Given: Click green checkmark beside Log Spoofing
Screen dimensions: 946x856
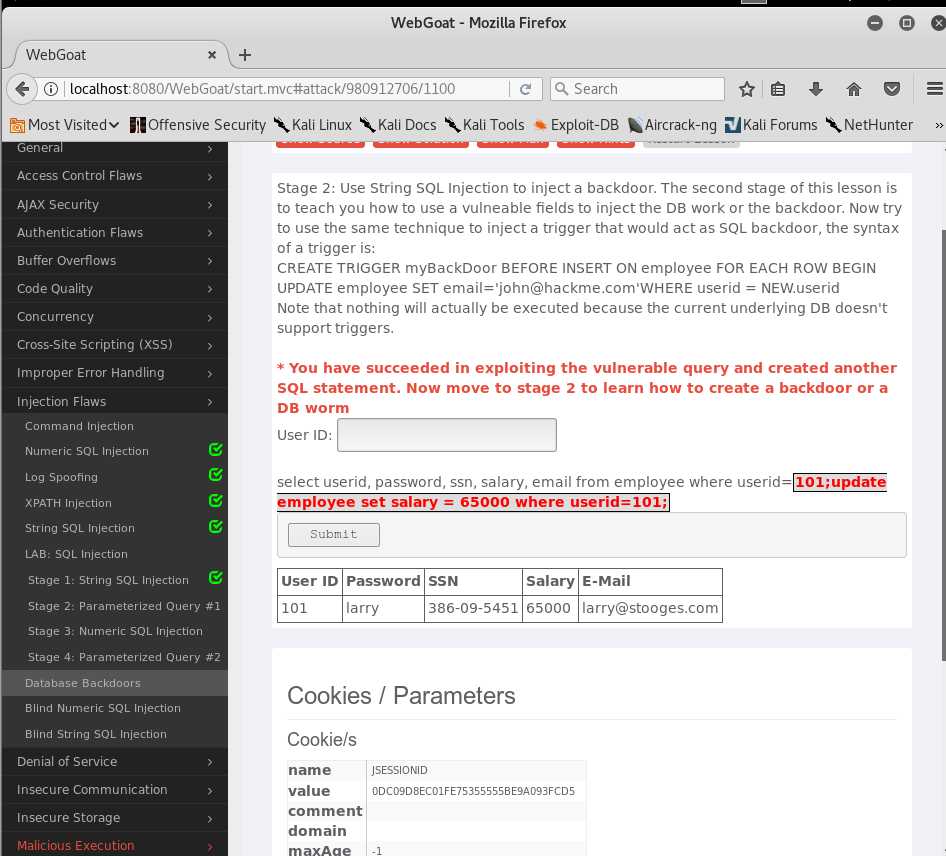Looking at the screenshot, I should (215, 475).
